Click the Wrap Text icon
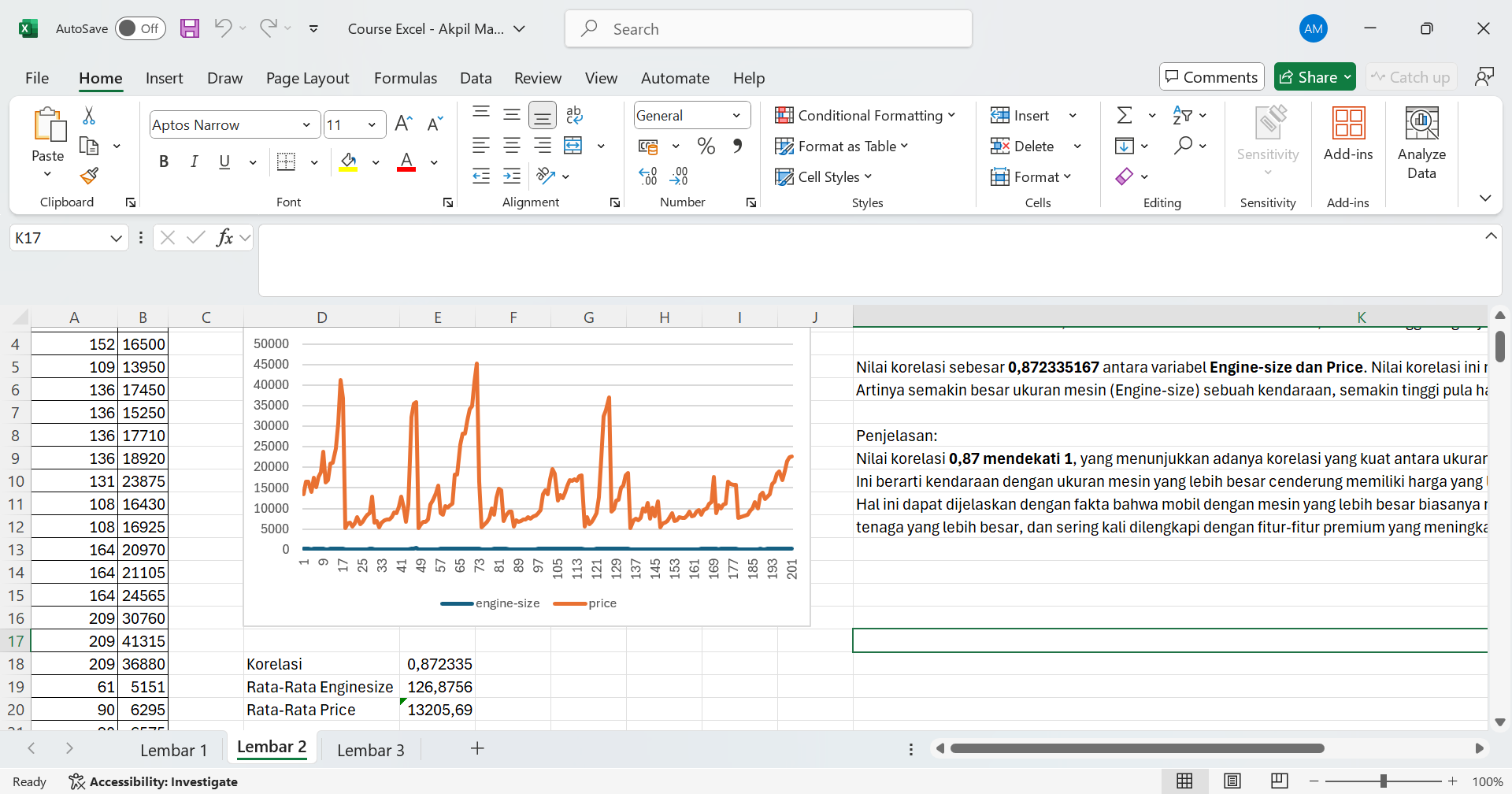The image size is (1512, 794). pos(574,115)
